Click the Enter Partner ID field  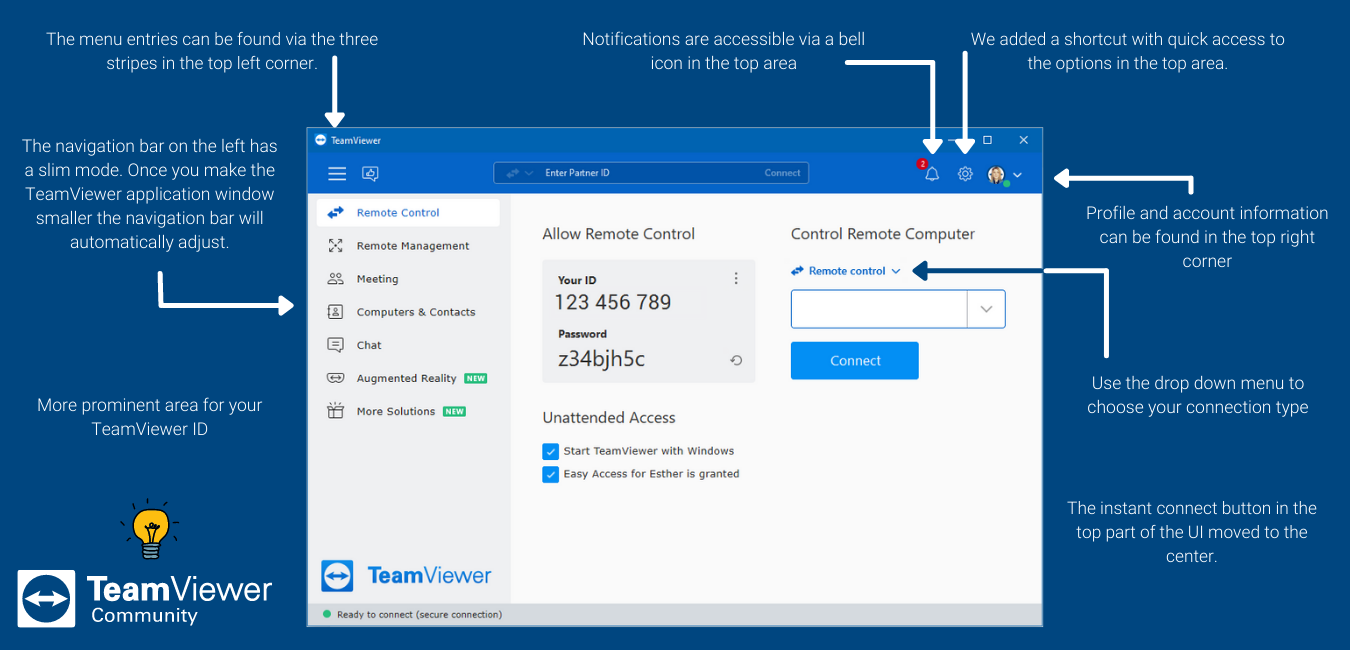point(651,173)
